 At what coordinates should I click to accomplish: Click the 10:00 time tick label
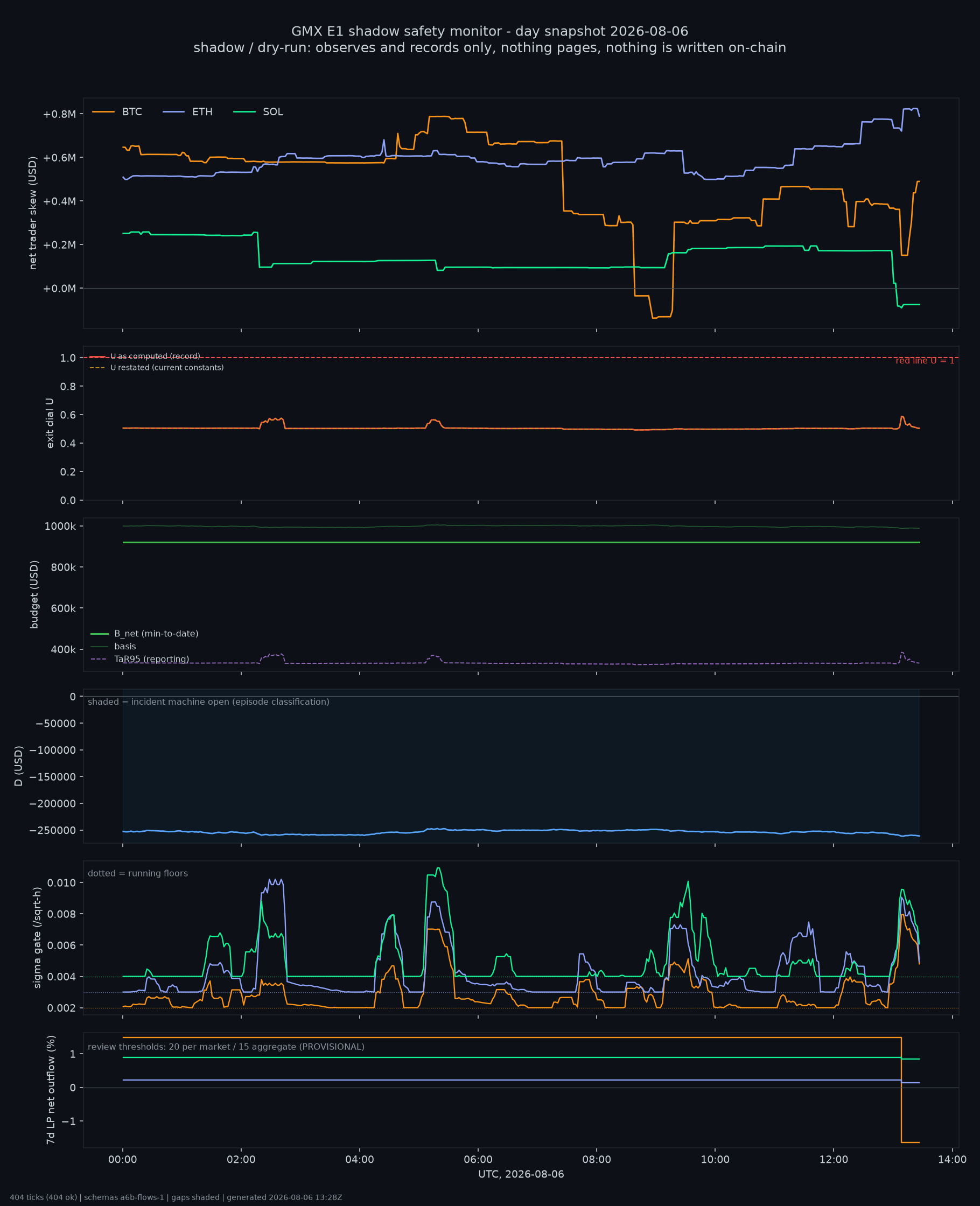pos(715,1160)
